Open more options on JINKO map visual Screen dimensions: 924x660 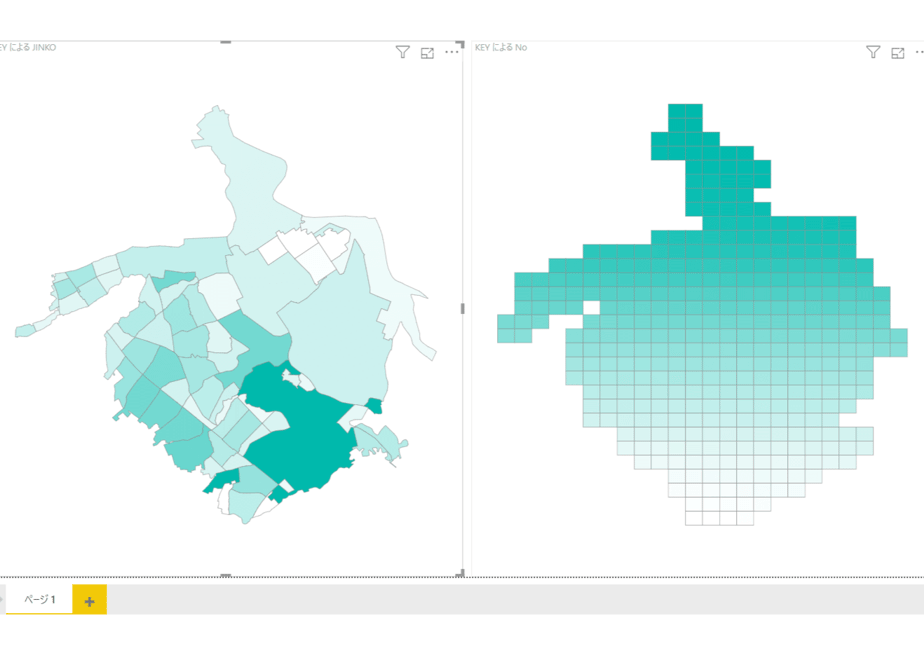(451, 52)
